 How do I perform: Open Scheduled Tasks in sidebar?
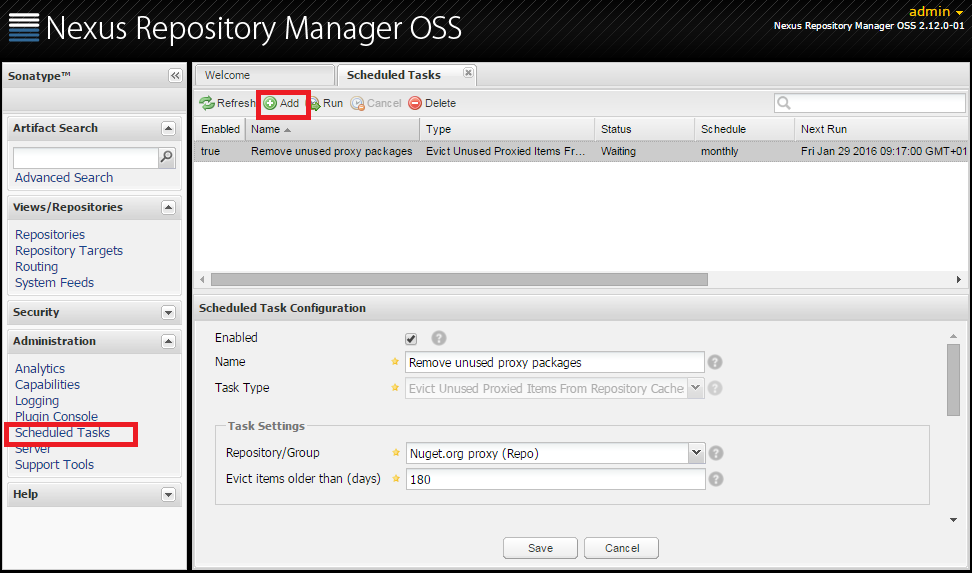(x=62, y=433)
